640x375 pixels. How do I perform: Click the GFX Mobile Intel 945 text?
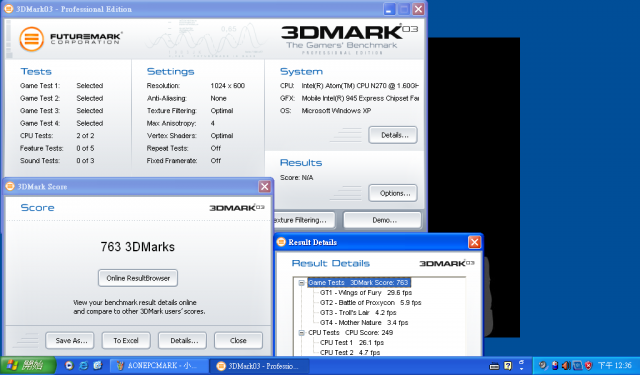pos(360,98)
